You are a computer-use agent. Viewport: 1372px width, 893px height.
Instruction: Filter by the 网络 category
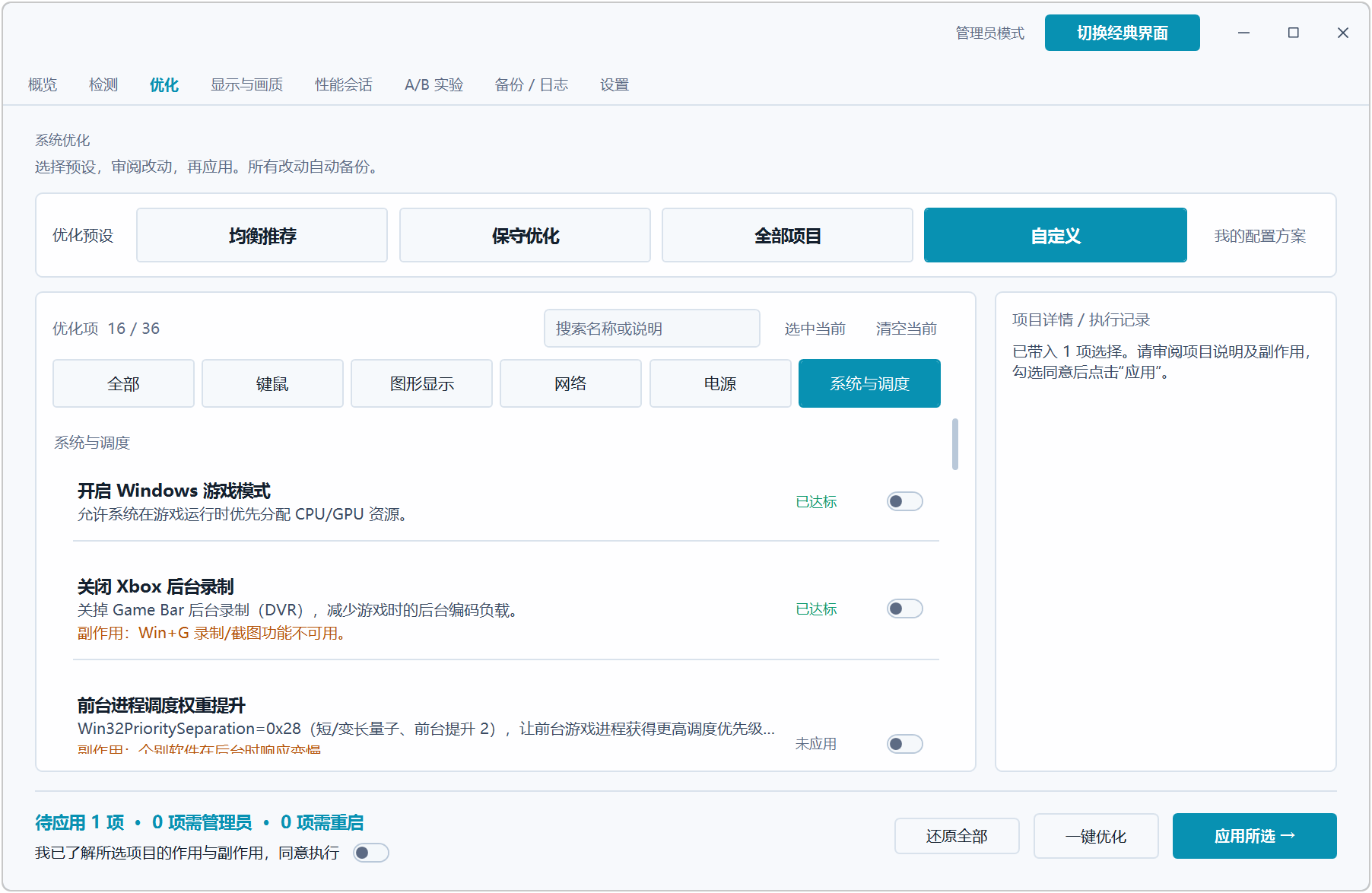[570, 383]
